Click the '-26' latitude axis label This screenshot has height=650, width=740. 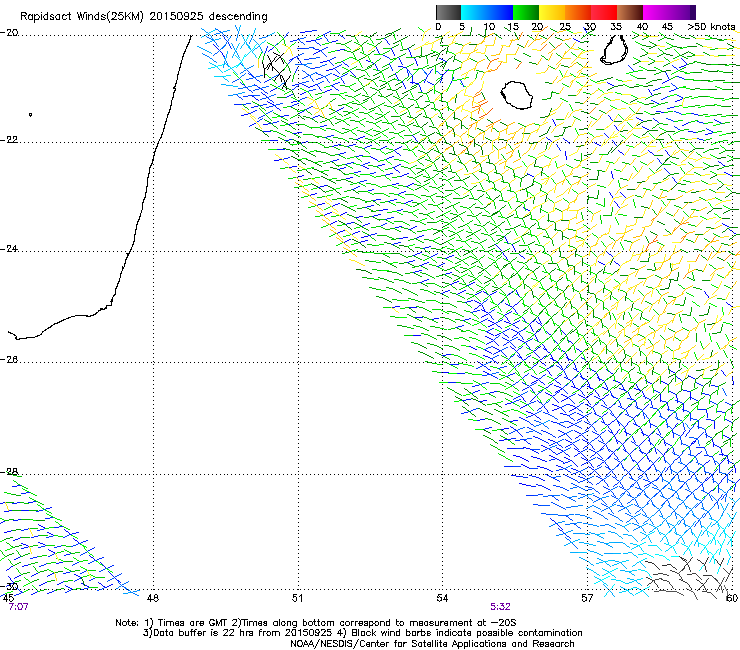tap(9, 360)
